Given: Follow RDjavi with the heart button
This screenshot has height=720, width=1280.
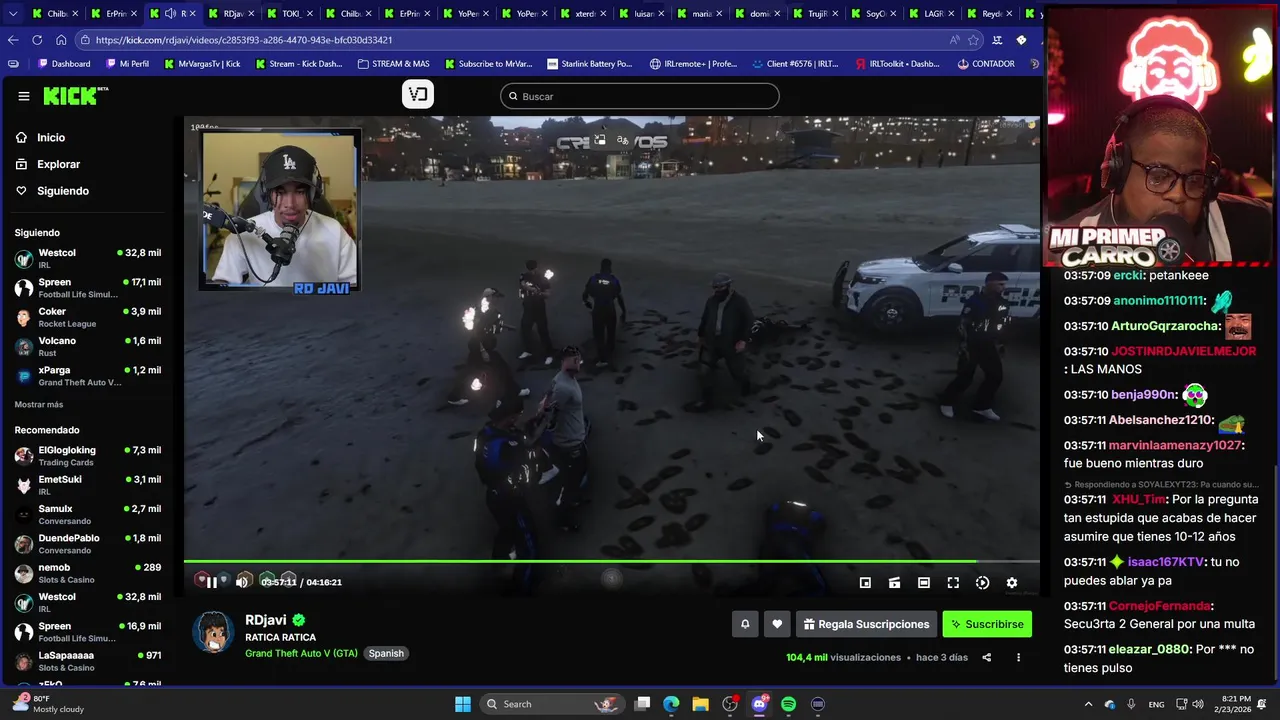Looking at the screenshot, I should [777, 624].
